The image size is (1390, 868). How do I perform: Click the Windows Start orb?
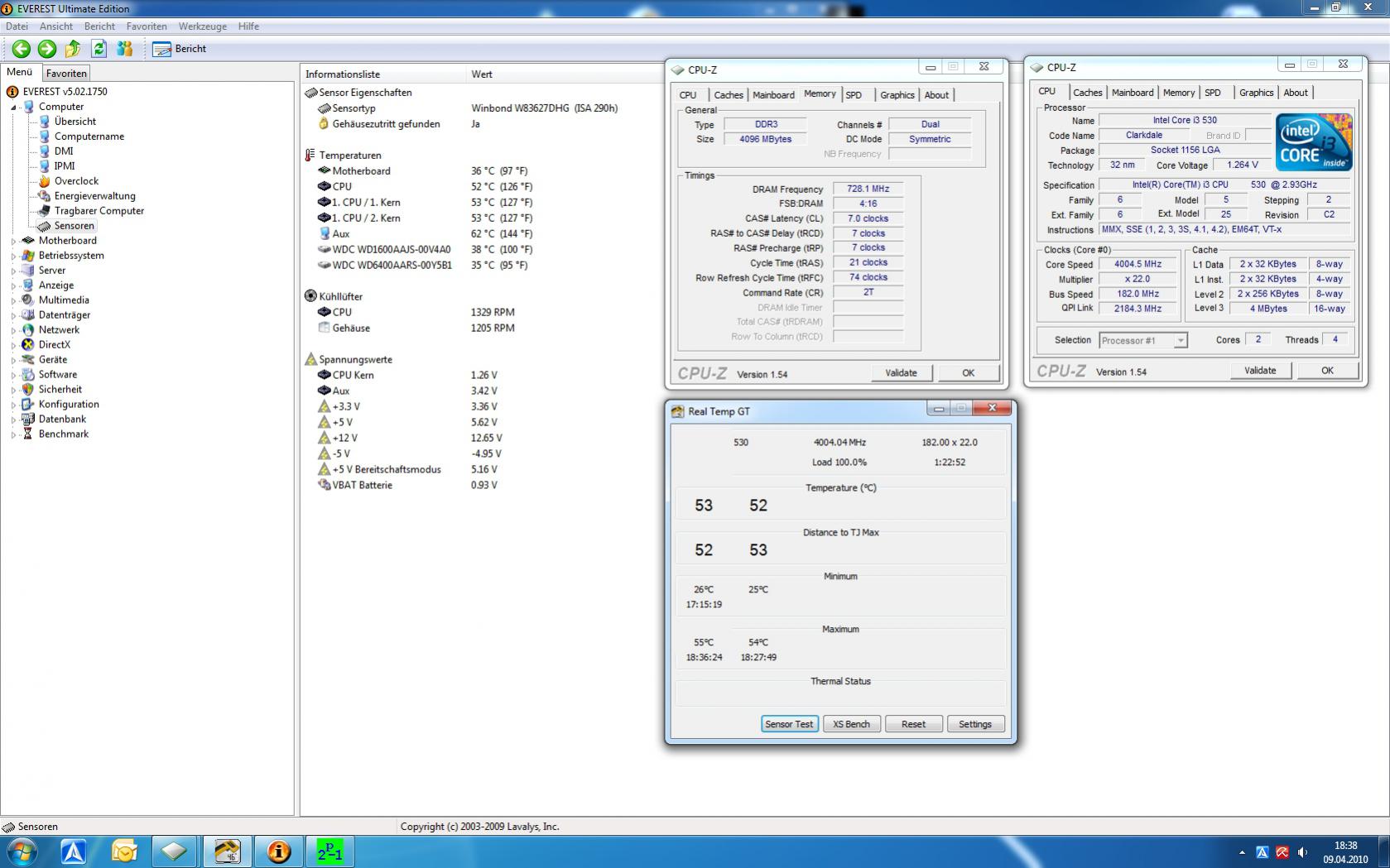pyautogui.click(x=22, y=851)
